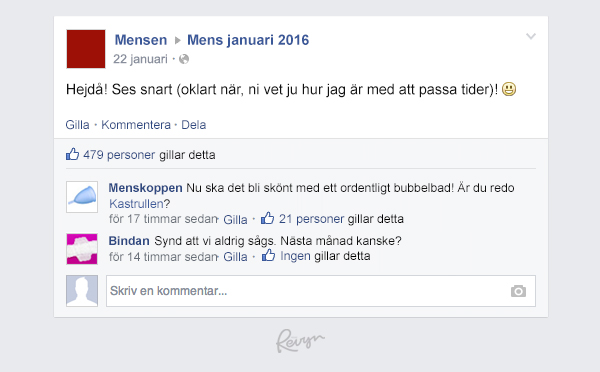
Task: Open the Mens januari 2016 group link
Action: click(x=248, y=40)
